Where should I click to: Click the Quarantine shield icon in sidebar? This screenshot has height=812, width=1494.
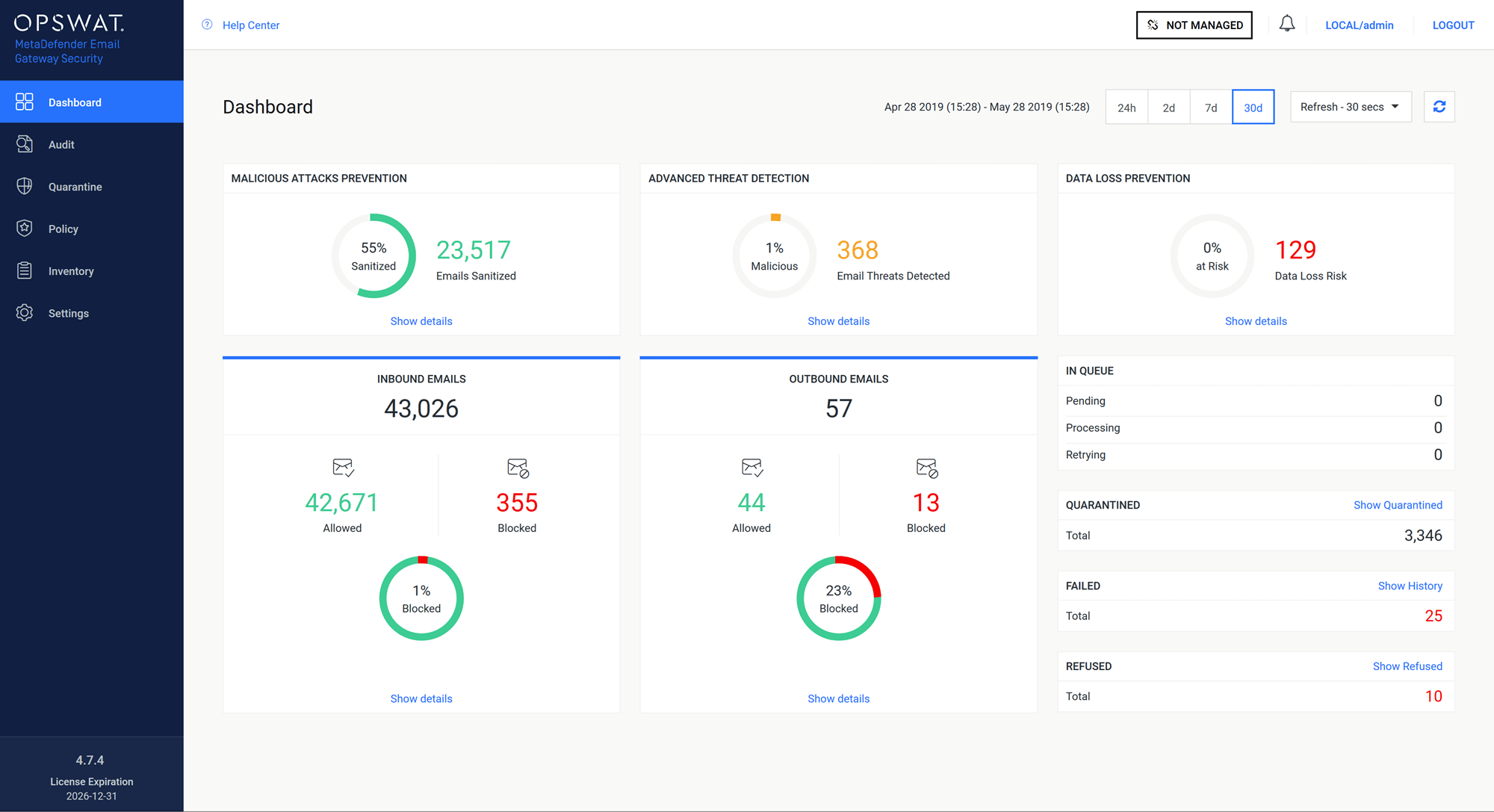[x=25, y=187]
